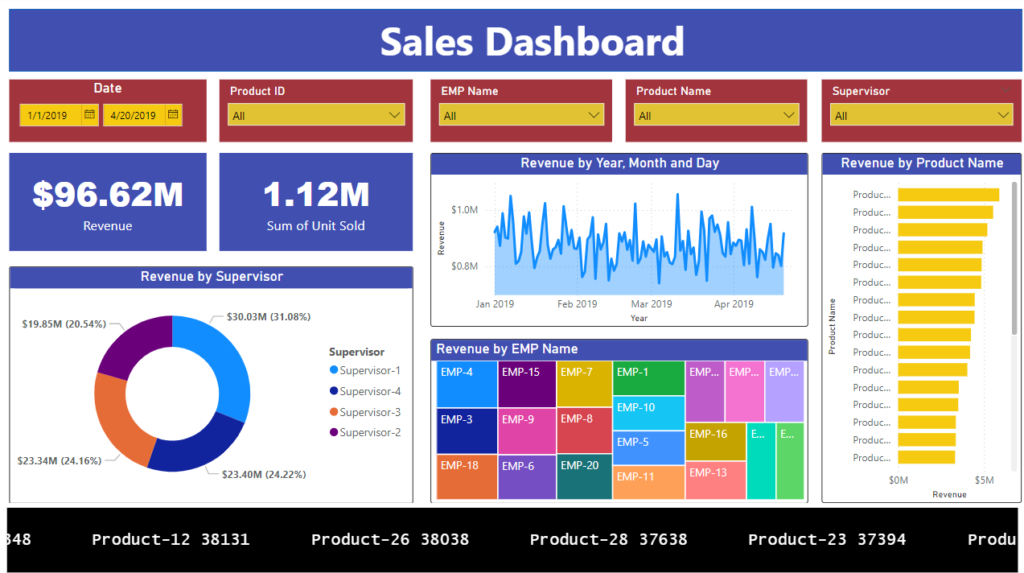1024x573 pixels.
Task: Click the Supervisor-1 legend marker dot
Action: [333, 370]
